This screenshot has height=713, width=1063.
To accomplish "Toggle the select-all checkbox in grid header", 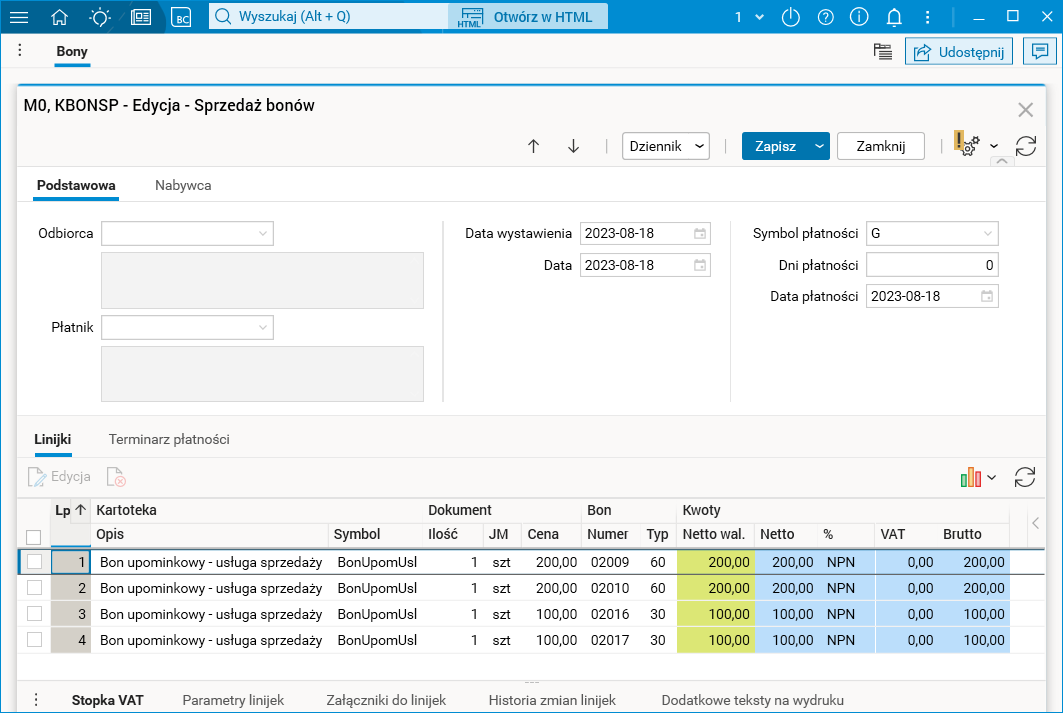I will coord(34,537).
